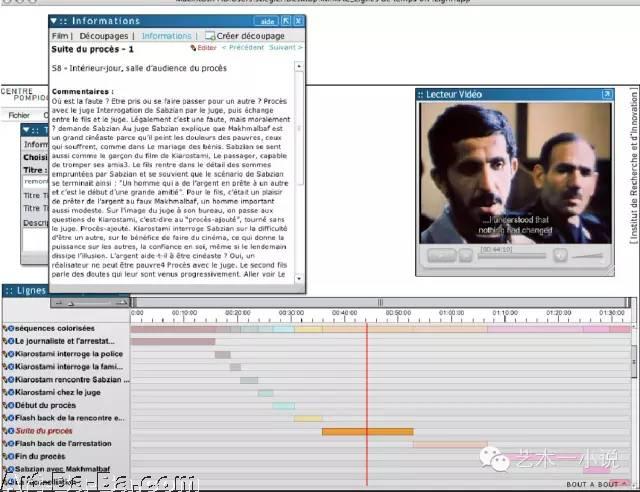640x492 pixels.
Task: Click the zoom-in plus at the timeline zoom slider
Action: 122,303
